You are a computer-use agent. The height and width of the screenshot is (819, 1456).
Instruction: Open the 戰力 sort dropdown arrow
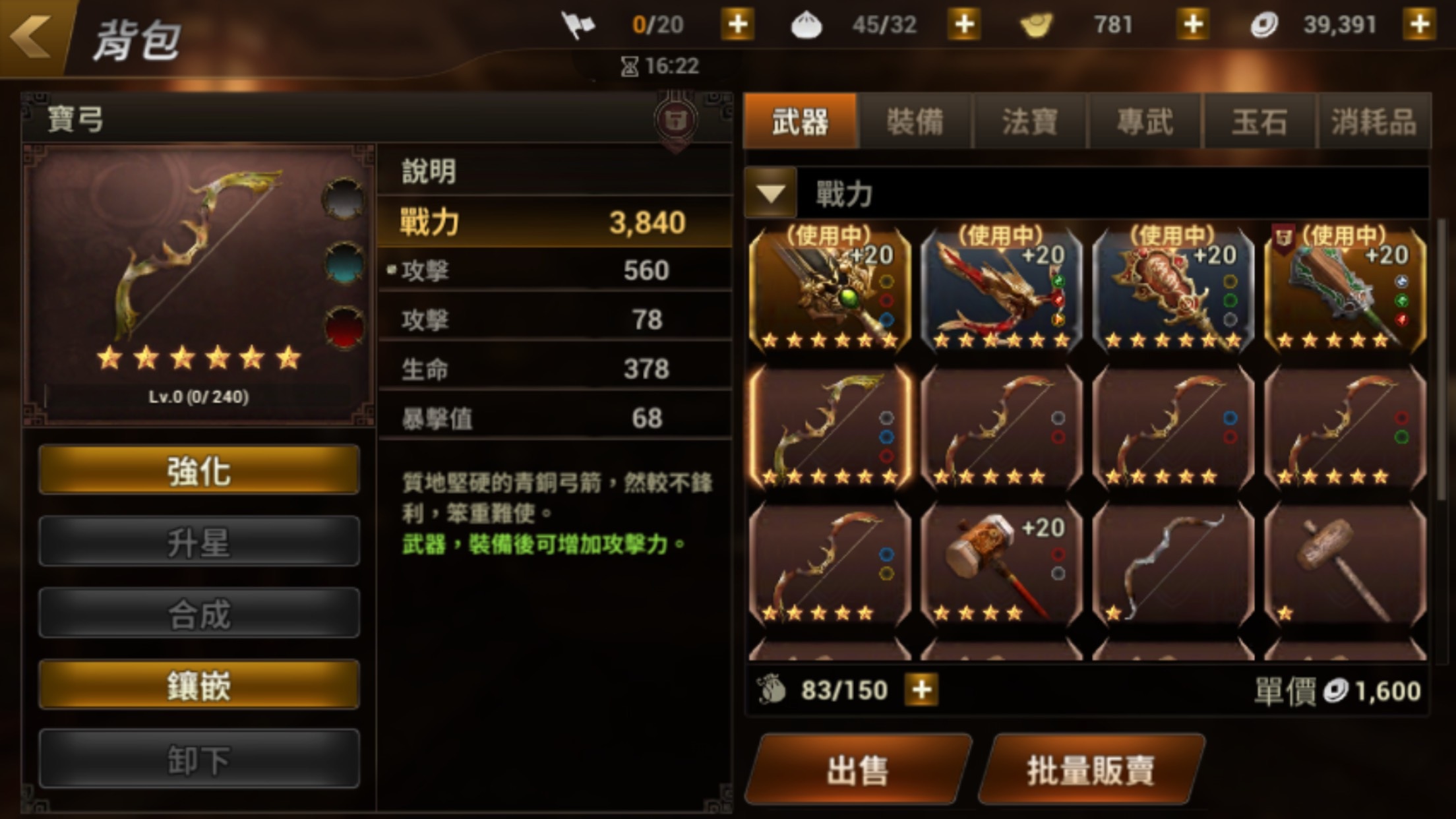(770, 193)
